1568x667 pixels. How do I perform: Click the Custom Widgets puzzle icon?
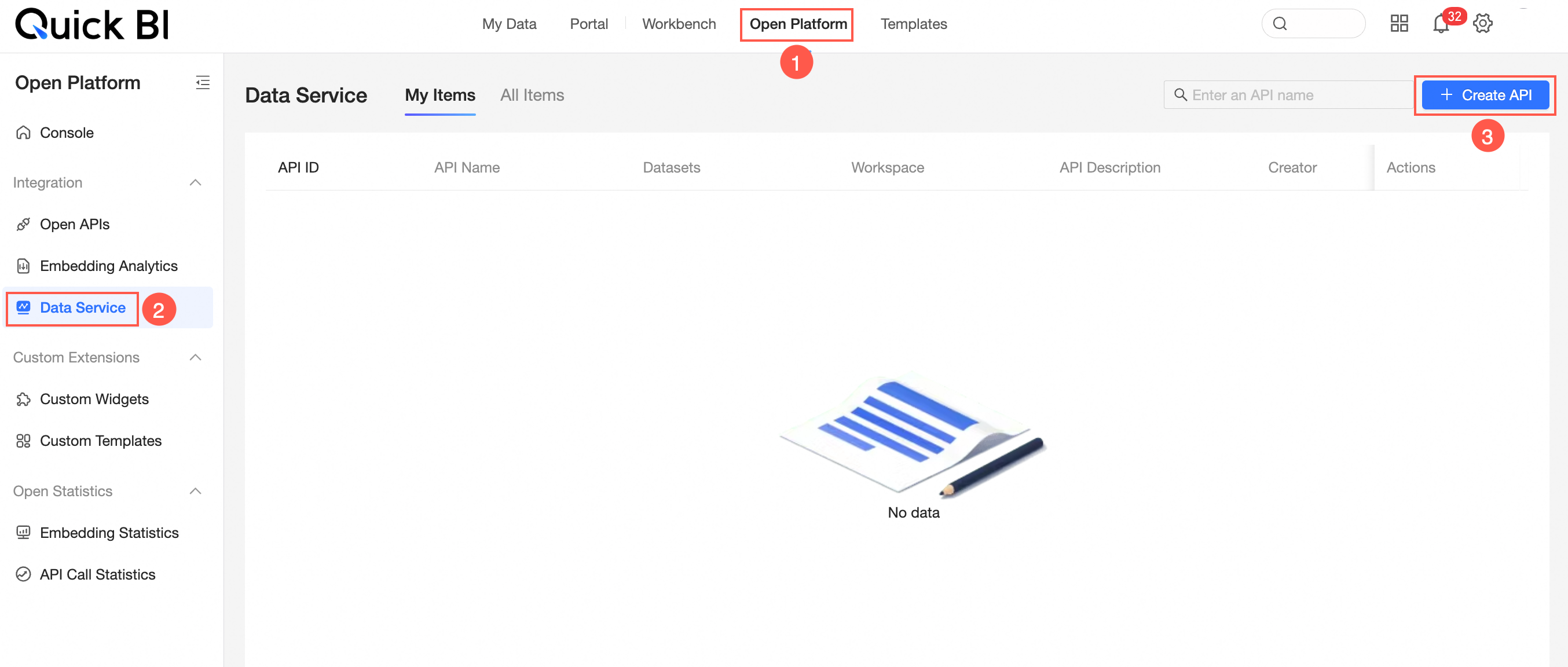[23, 400]
